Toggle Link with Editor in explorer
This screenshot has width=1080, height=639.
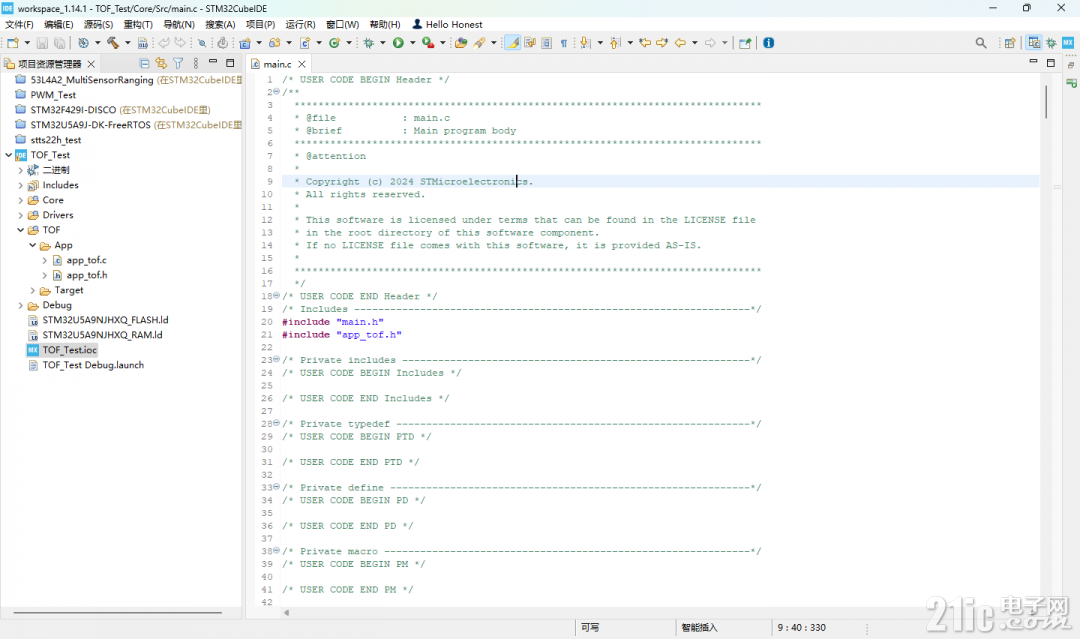(161, 63)
